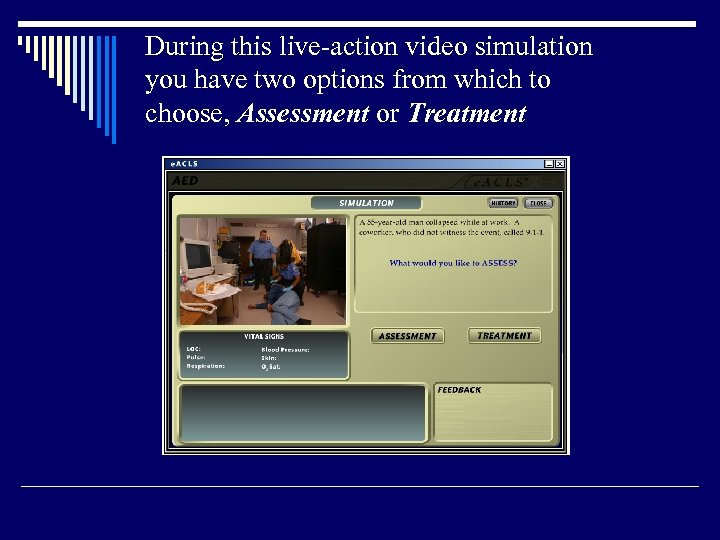Image resolution: width=720 pixels, height=540 pixels.
Task: Click the empty gray message display box
Action: click(303, 414)
